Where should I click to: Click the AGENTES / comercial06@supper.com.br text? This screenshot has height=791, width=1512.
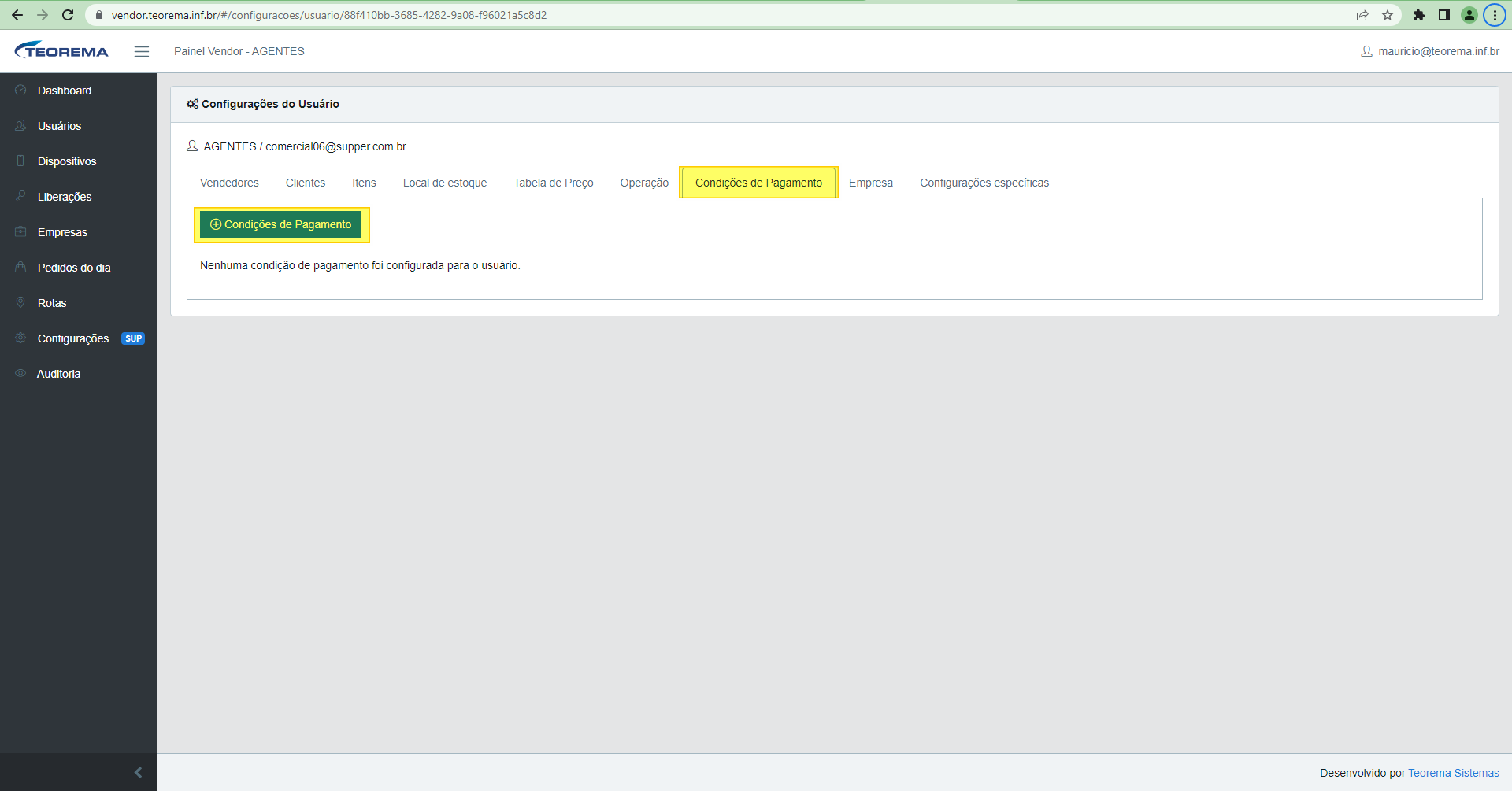click(305, 146)
